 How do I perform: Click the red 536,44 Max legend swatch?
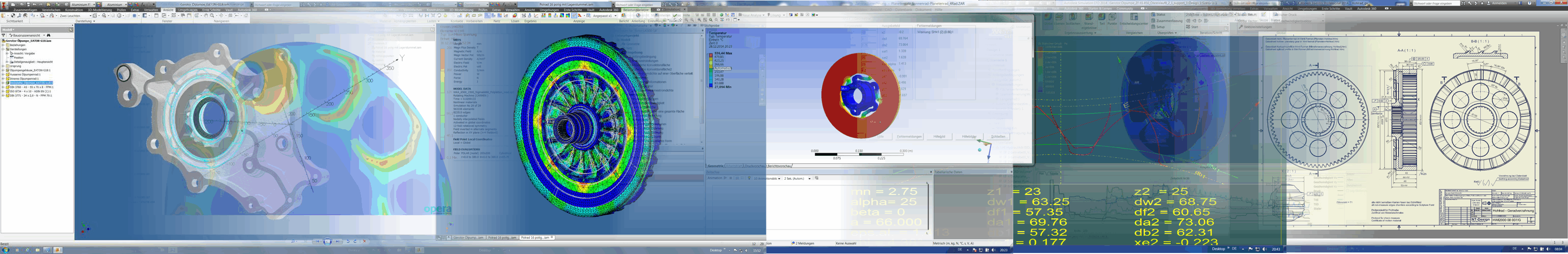coord(710,55)
